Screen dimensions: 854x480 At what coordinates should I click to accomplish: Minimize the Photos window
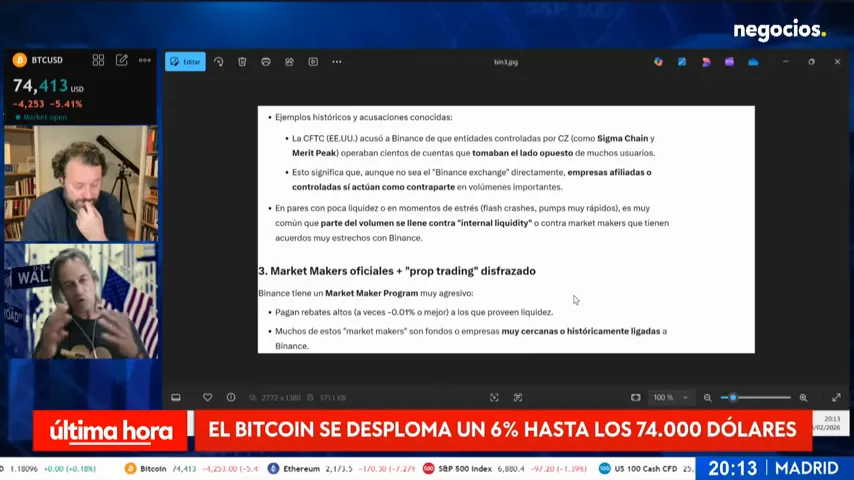786,62
